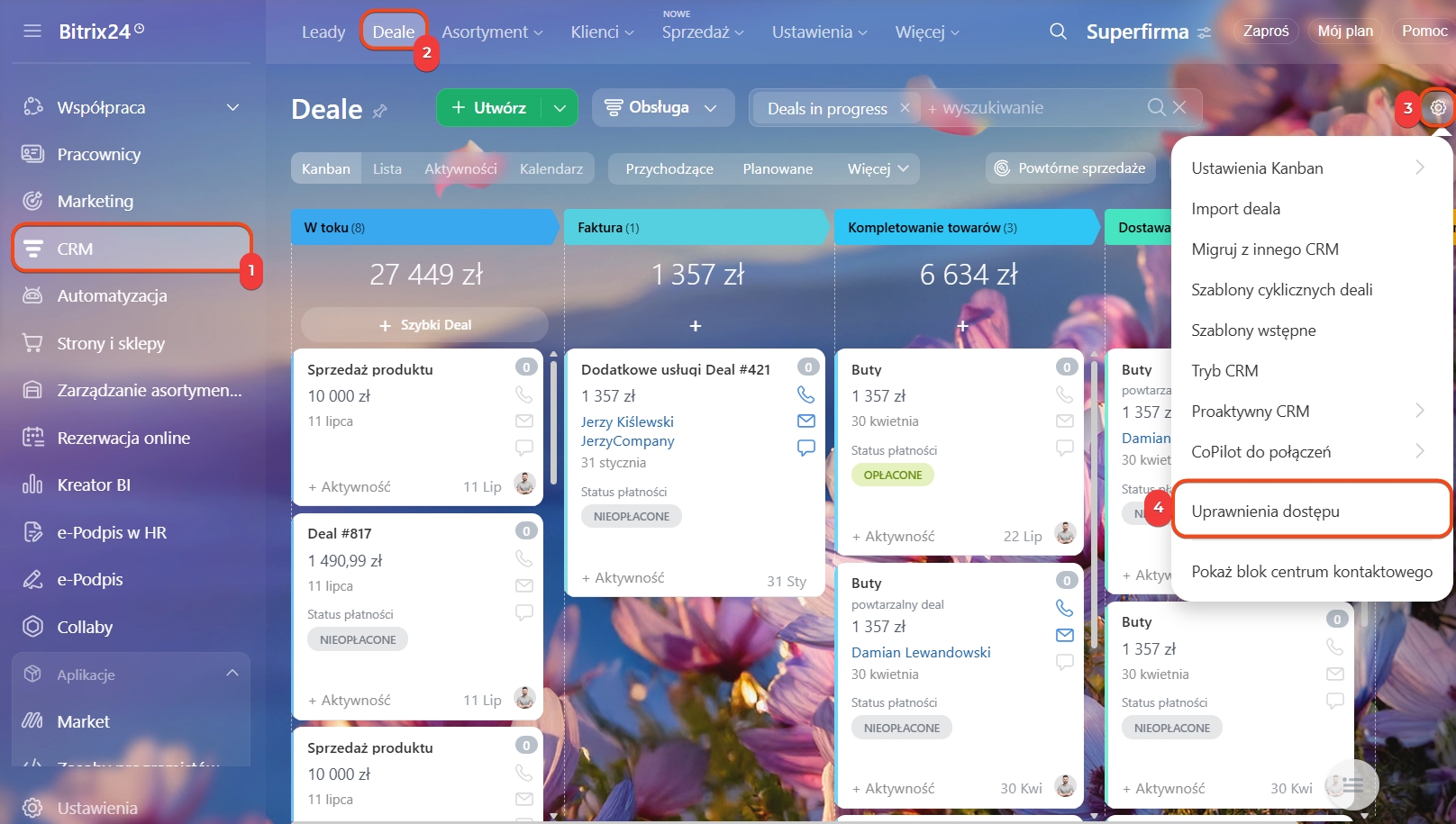
Task: Collapse the Aplikacje section
Action: pyautogui.click(x=232, y=674)
